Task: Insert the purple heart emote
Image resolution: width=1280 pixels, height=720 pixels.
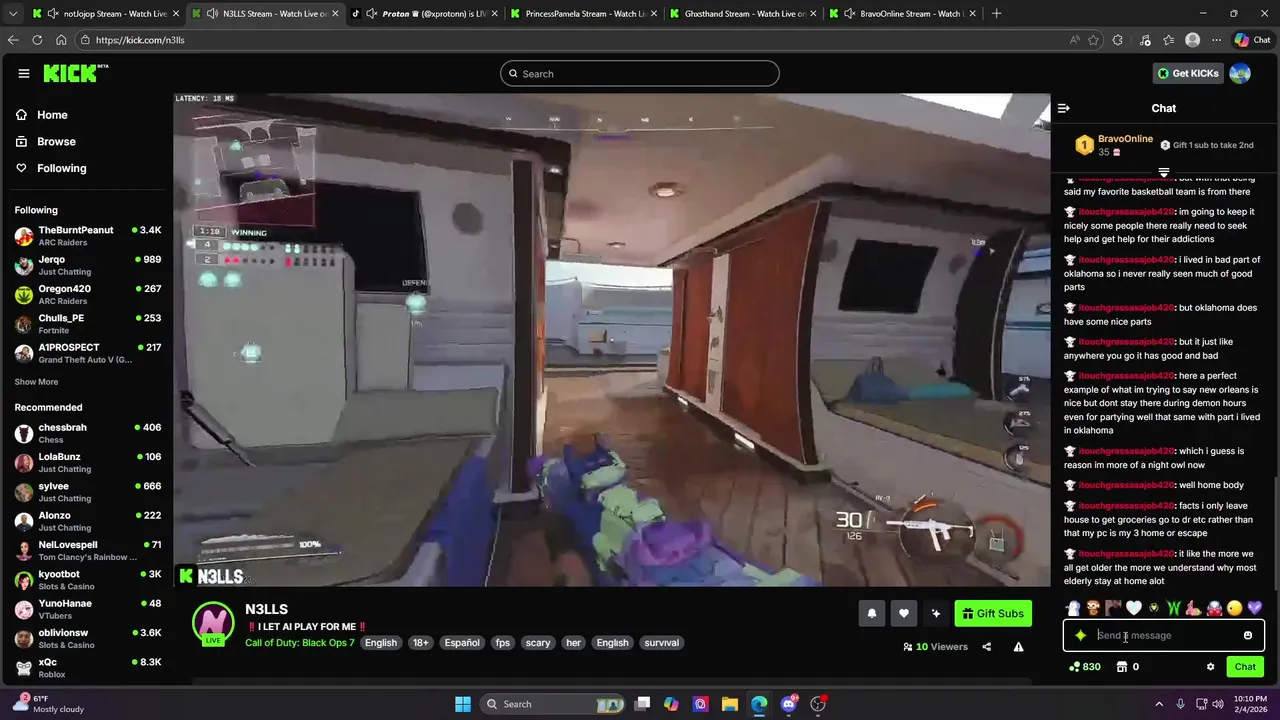Action: point(1255,608)
